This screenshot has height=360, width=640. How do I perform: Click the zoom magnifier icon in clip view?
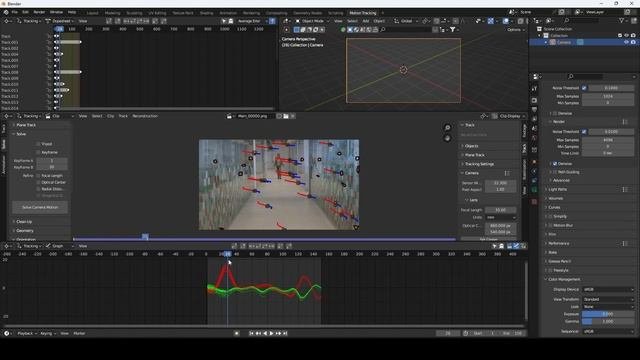tap(447, 128)
